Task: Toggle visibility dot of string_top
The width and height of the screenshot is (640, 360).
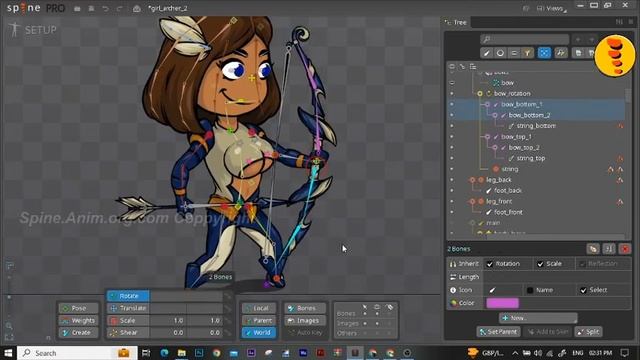Action: (452, 158)
